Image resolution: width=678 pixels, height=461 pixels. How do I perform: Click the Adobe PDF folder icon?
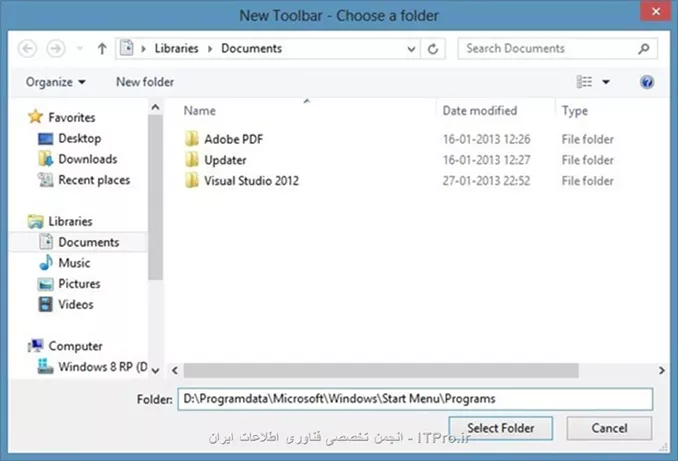pyautogui.click(x=192, y=139)
